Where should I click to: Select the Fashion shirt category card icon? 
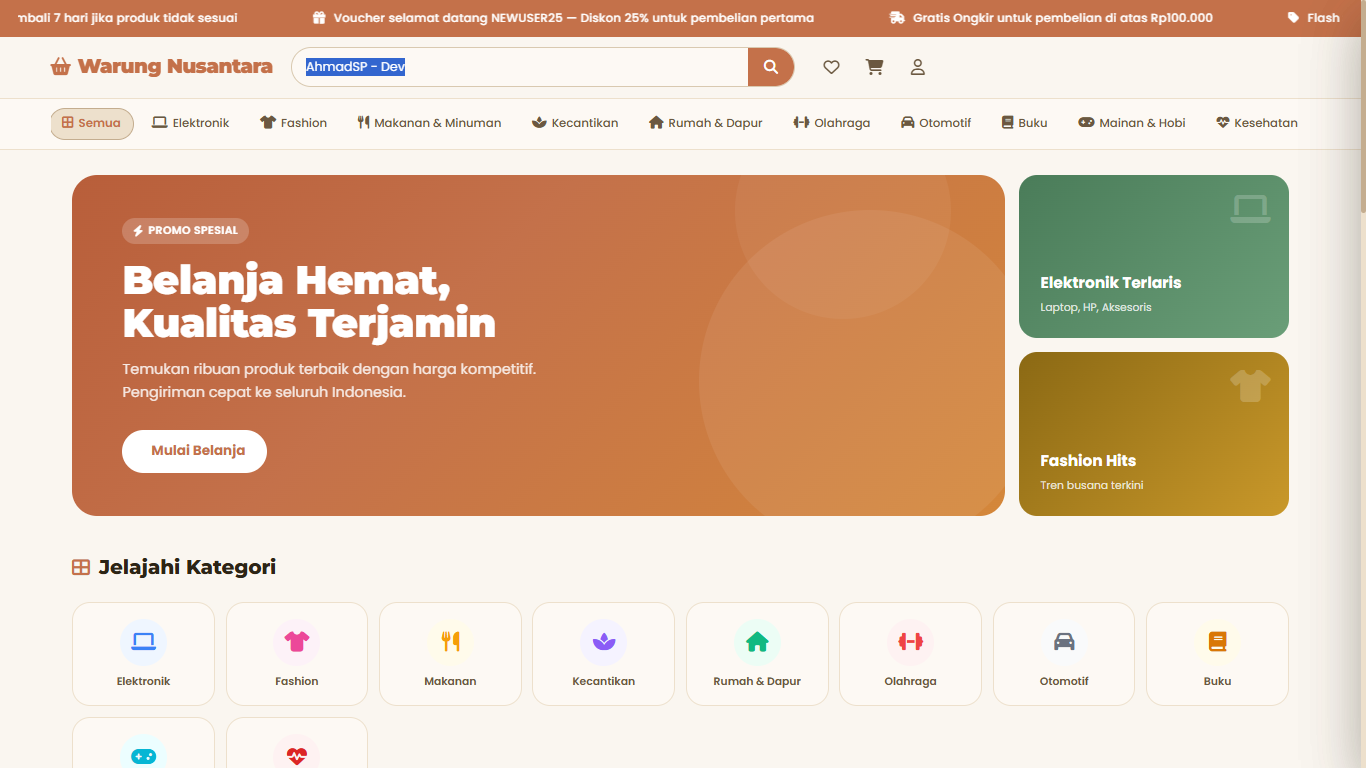coord(297,642)
